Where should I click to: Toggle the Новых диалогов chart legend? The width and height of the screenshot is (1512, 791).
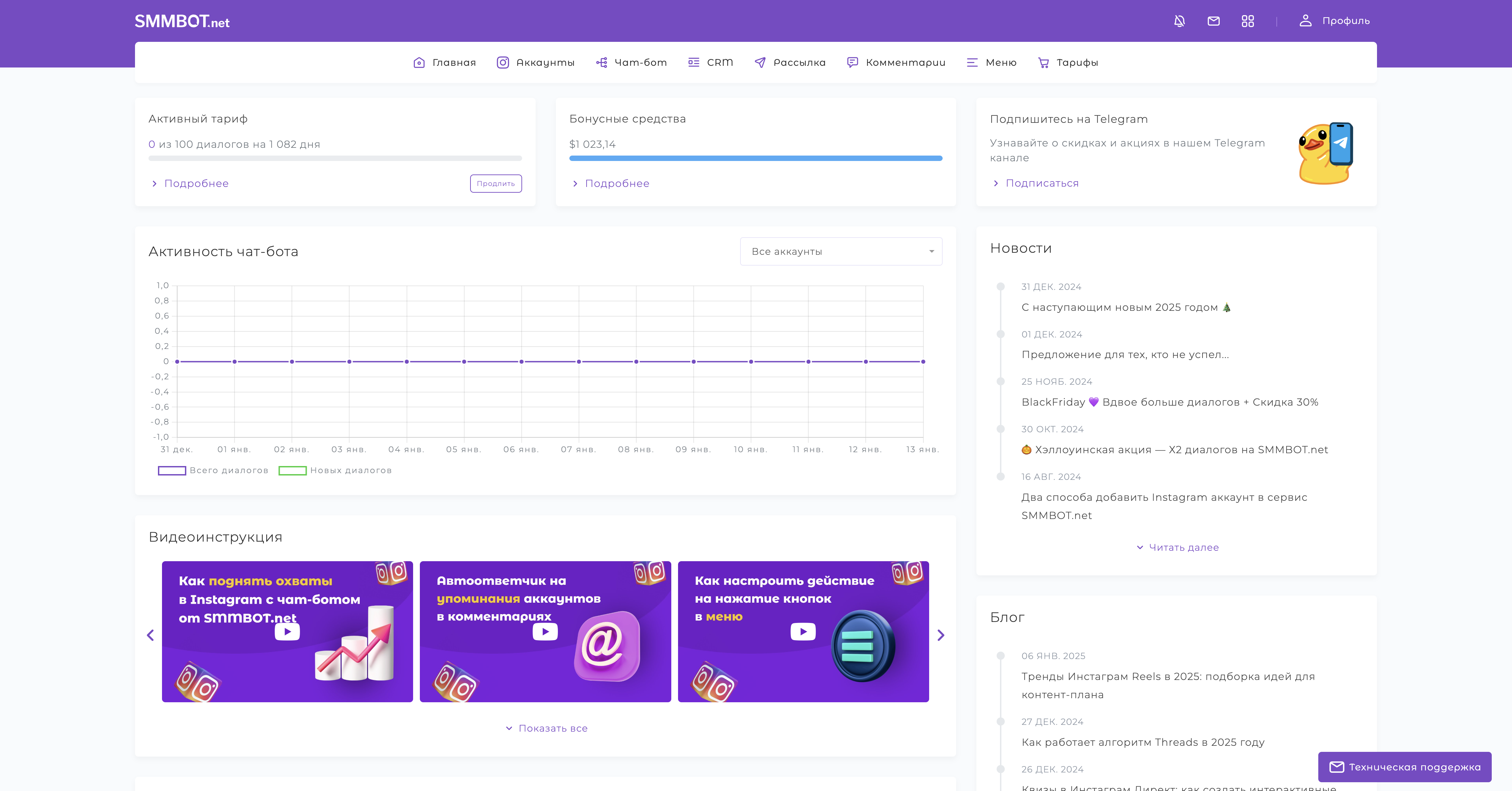334,471
